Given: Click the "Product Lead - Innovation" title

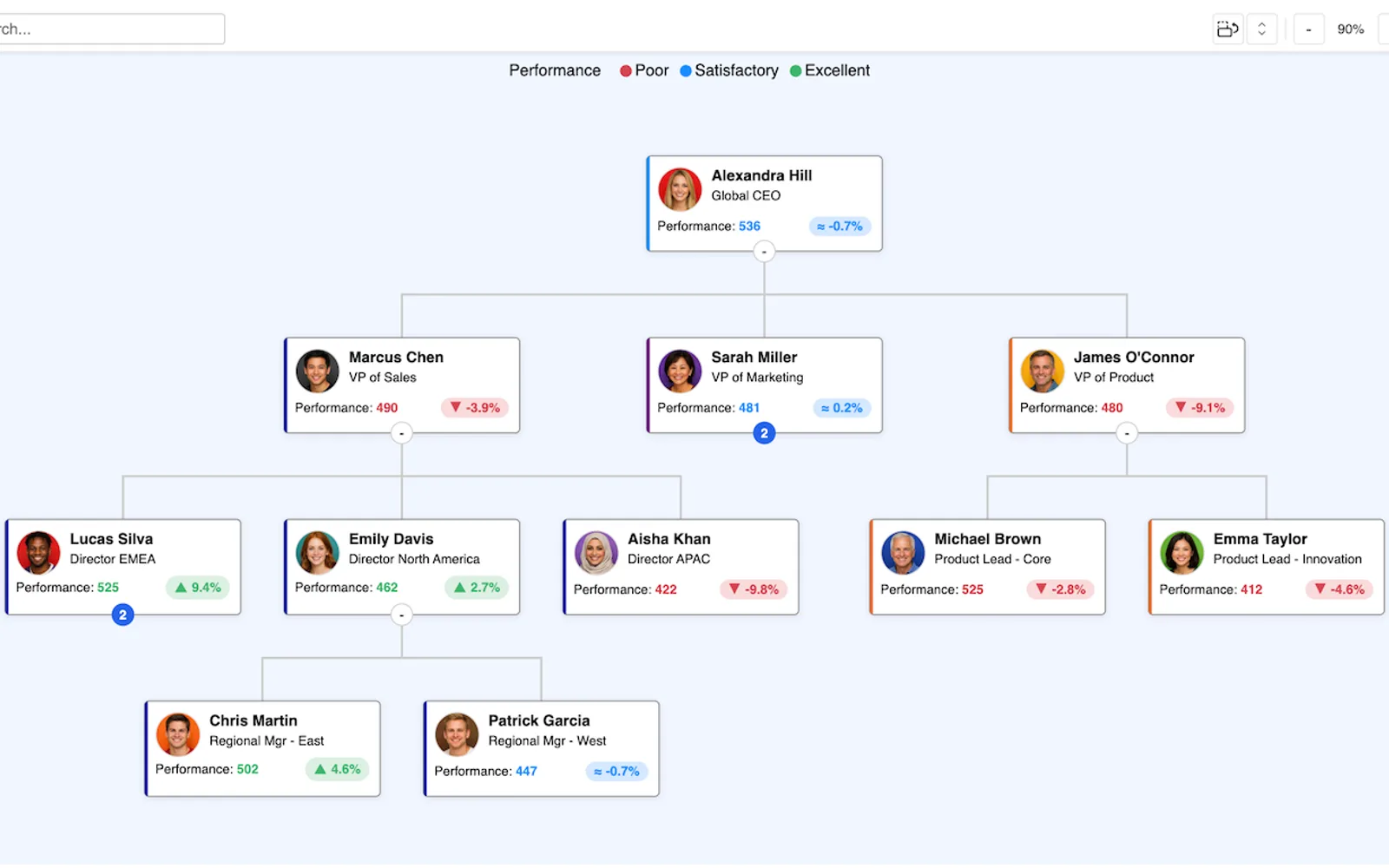Looking at the screenshot, I should click(x=1287, y=559).
